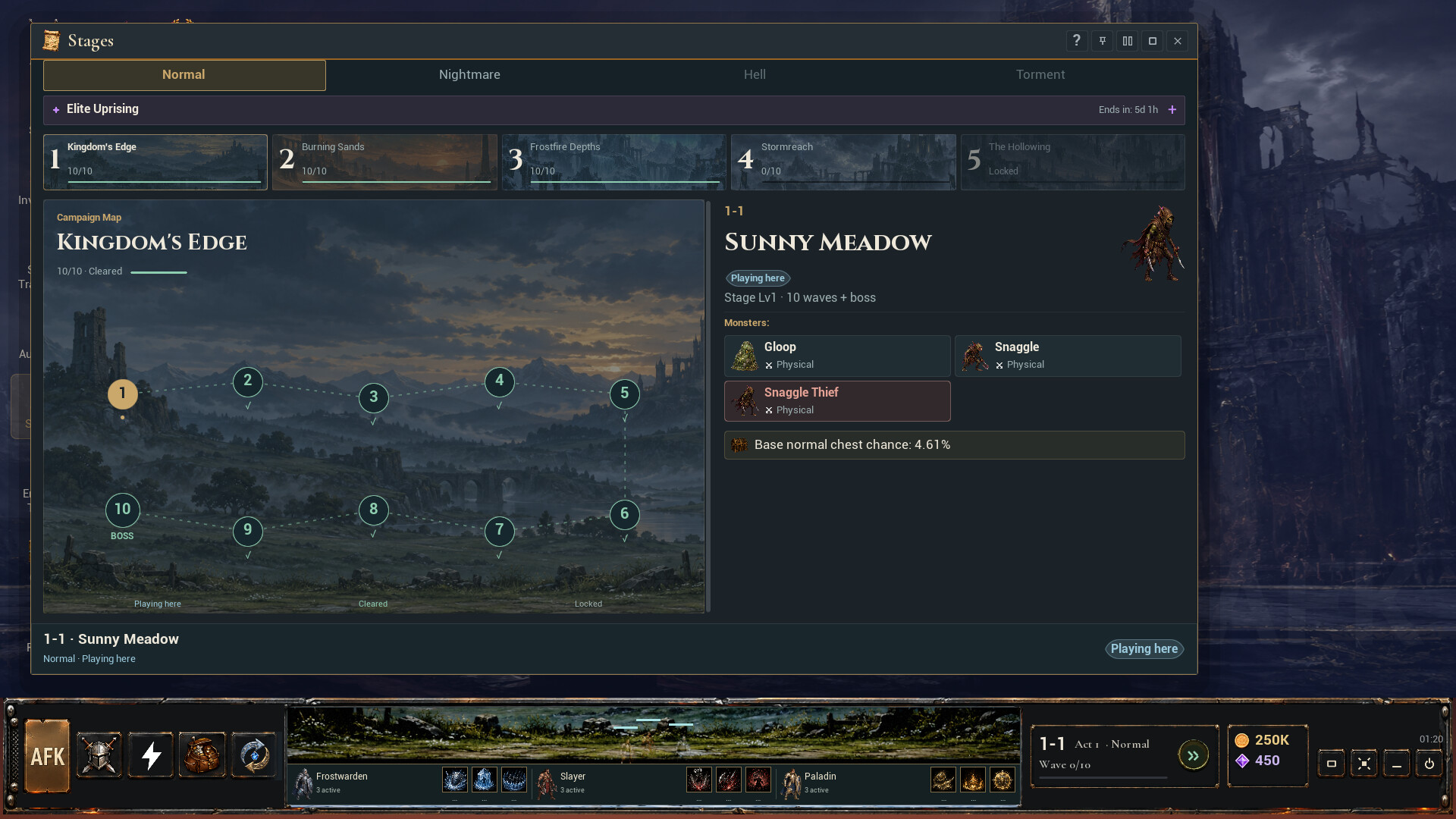
Task: Select Paladin's first skill icon
Action: pos(943,780)
